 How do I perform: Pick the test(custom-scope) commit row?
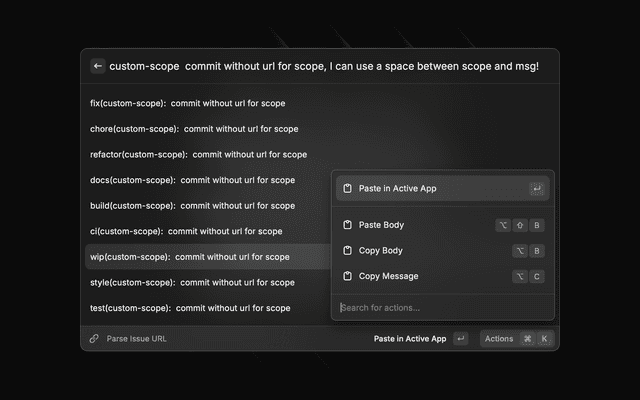190,308
